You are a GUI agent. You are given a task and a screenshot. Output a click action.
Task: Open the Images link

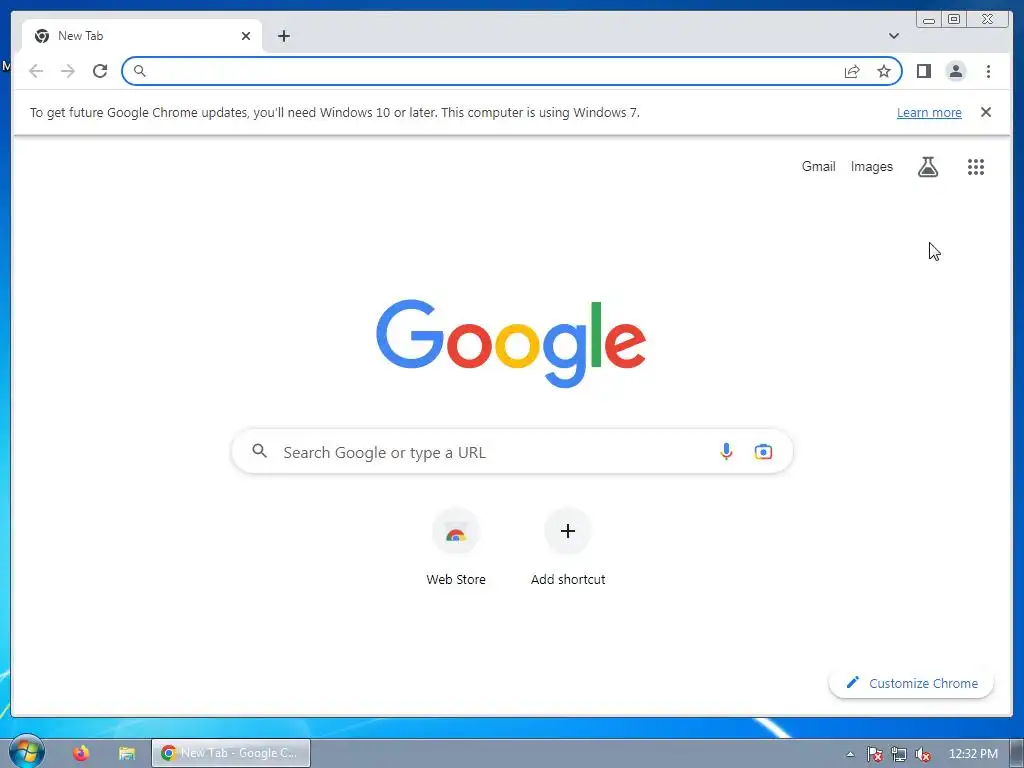click(871, 167)
